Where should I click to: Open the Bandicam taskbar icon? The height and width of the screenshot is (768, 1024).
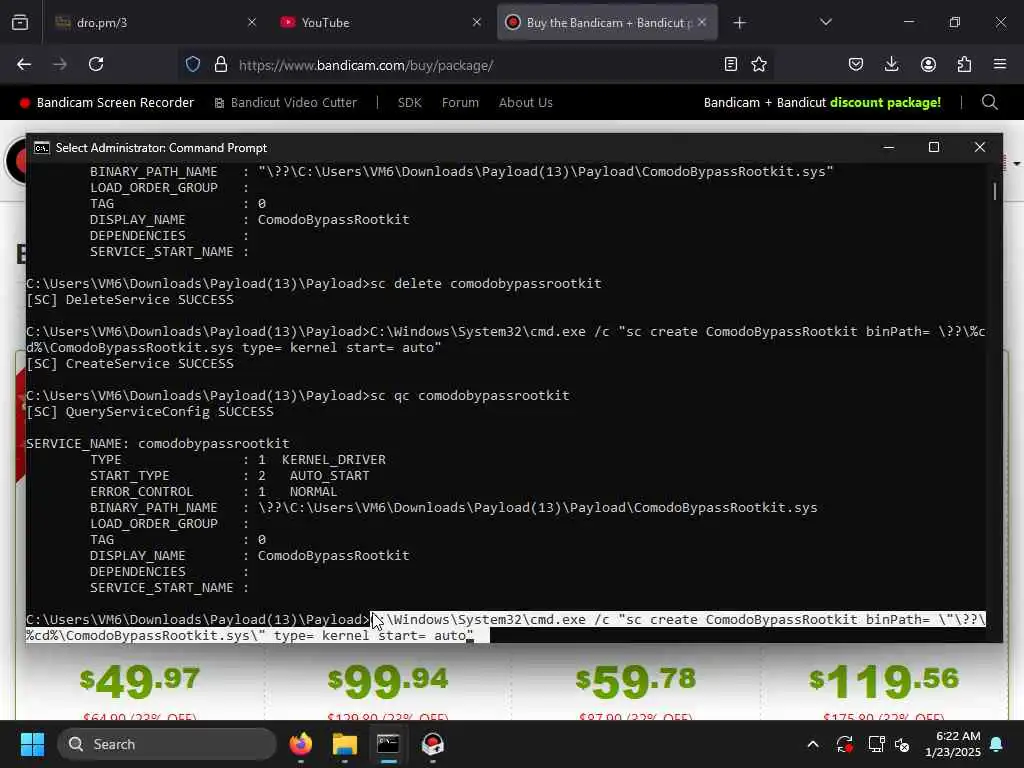click(432, 744)
